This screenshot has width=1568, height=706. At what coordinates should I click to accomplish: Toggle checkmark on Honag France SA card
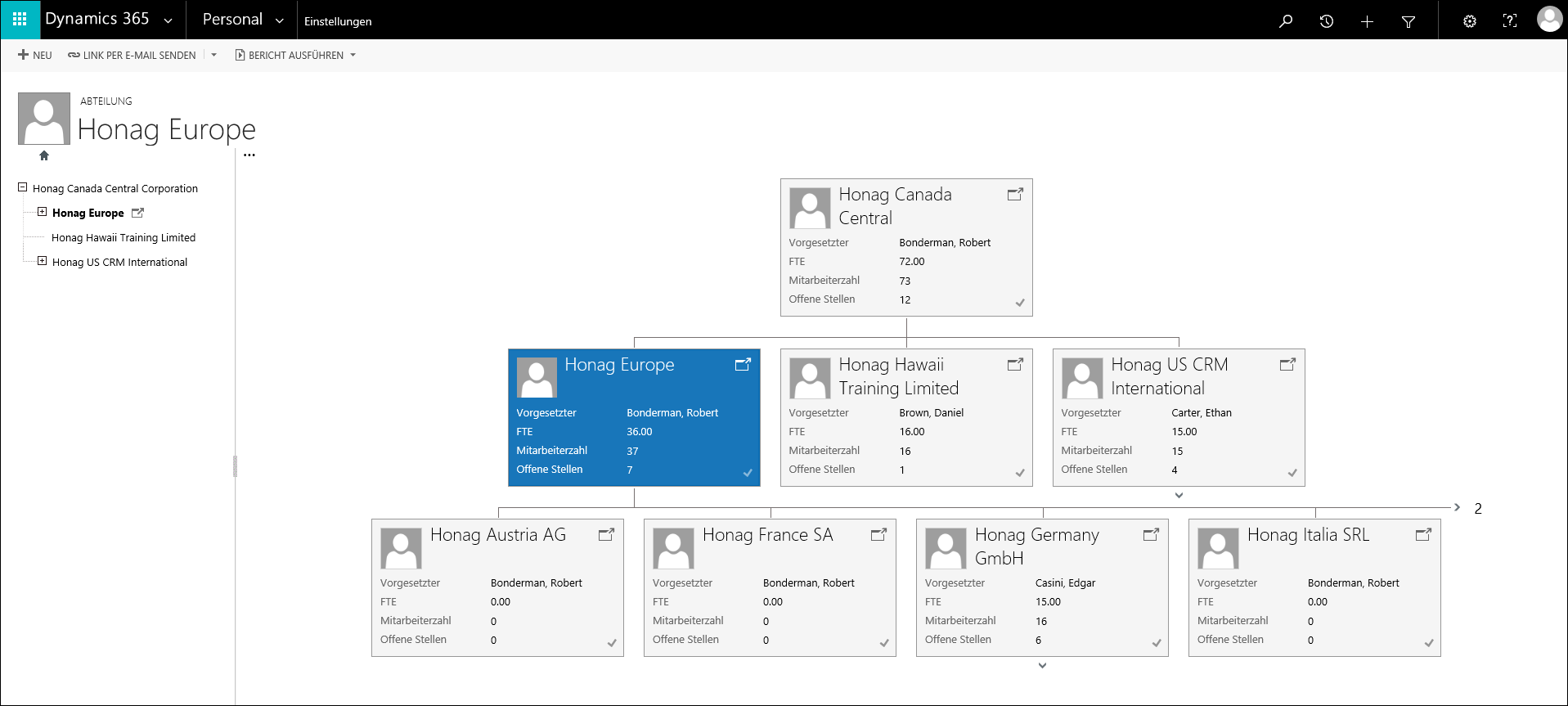[x=884, y=643]
